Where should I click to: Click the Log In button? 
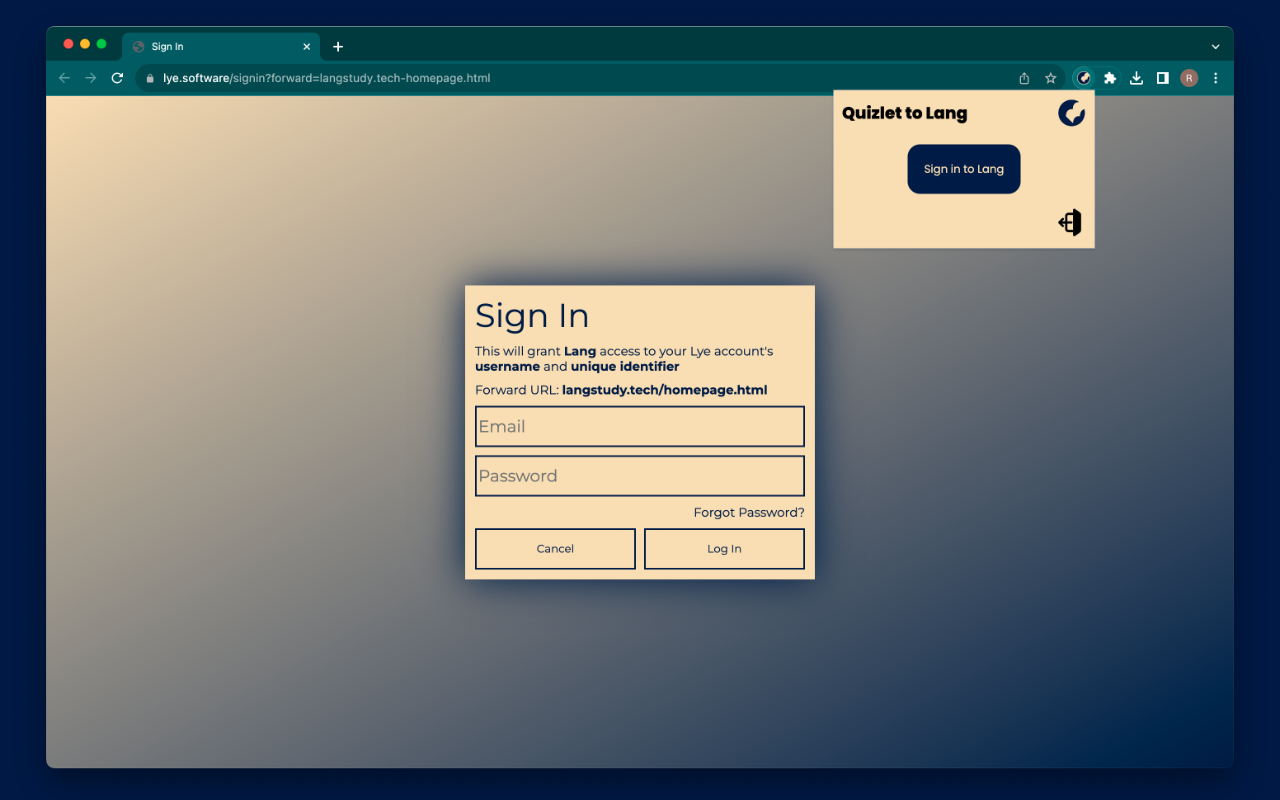[x=724, y=549]
